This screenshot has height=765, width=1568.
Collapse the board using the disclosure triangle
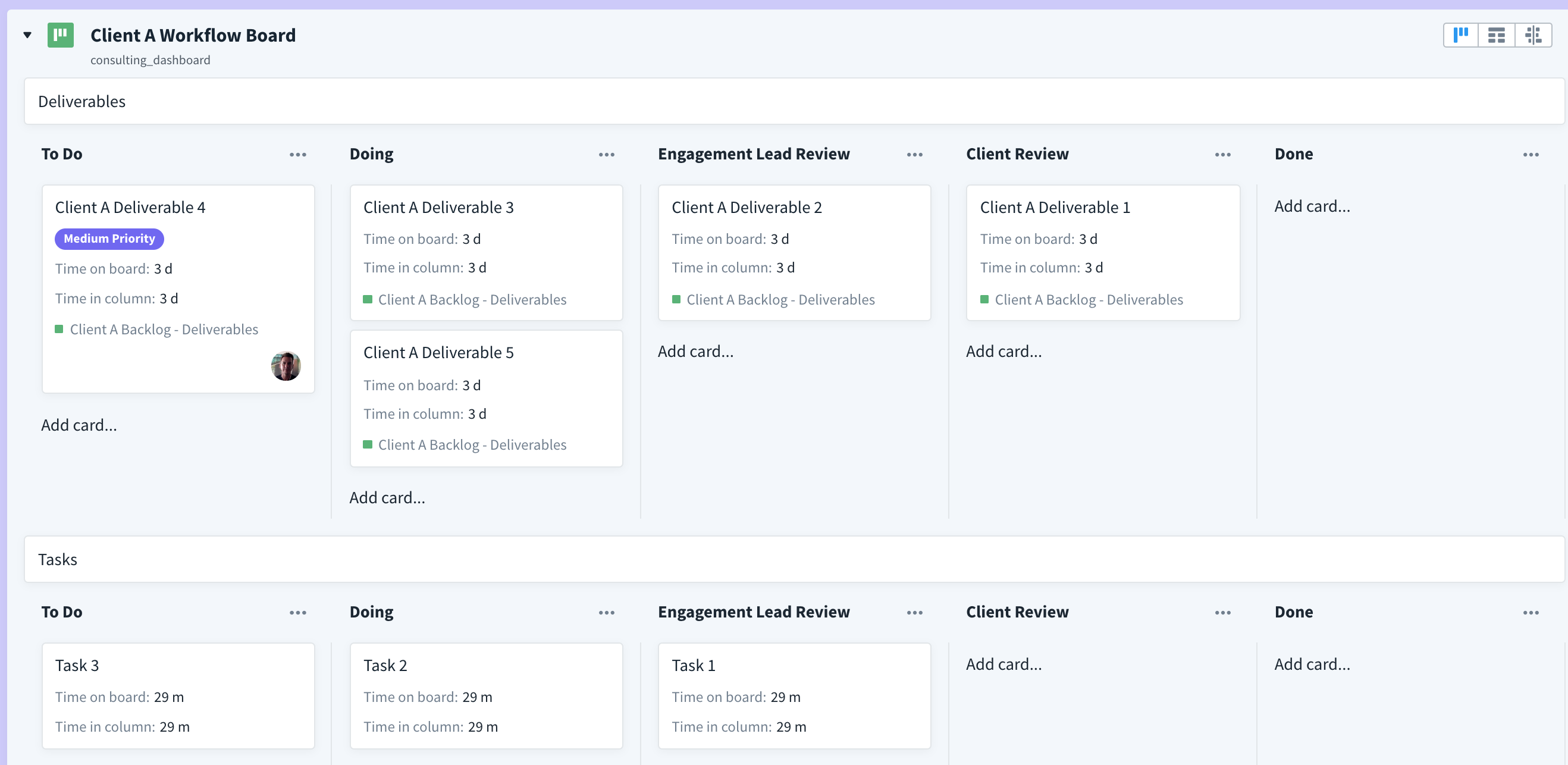tap(27, 35)
